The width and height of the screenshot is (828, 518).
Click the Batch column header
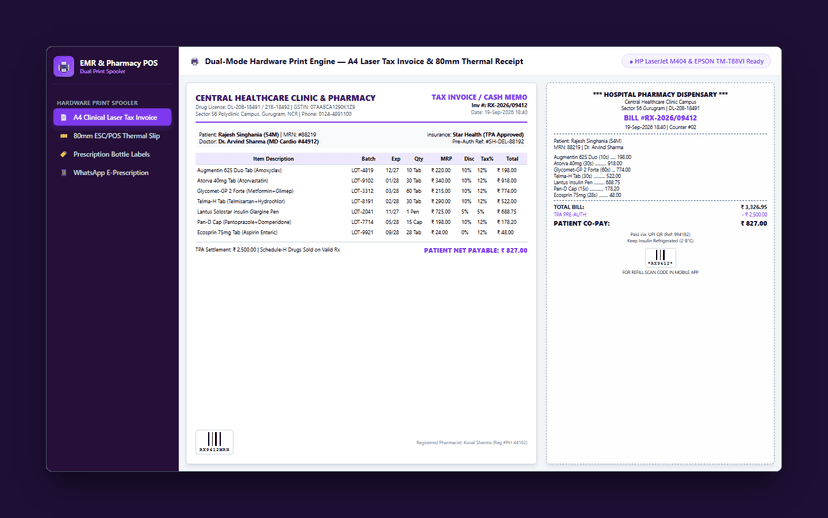[x=368, y=158]
